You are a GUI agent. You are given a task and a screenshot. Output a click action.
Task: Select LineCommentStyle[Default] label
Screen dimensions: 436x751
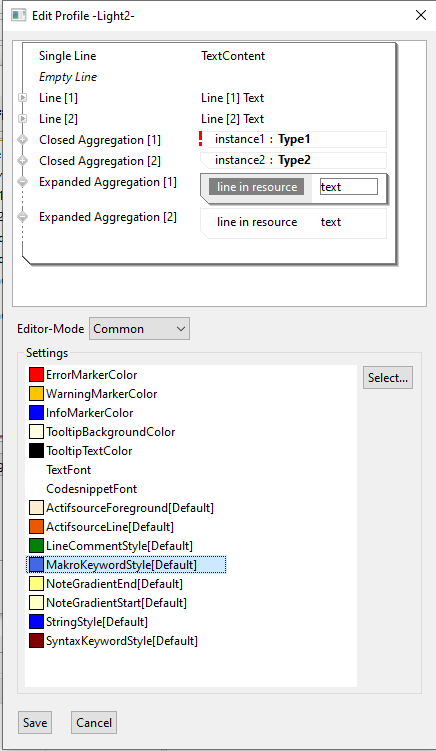point(119,546)
